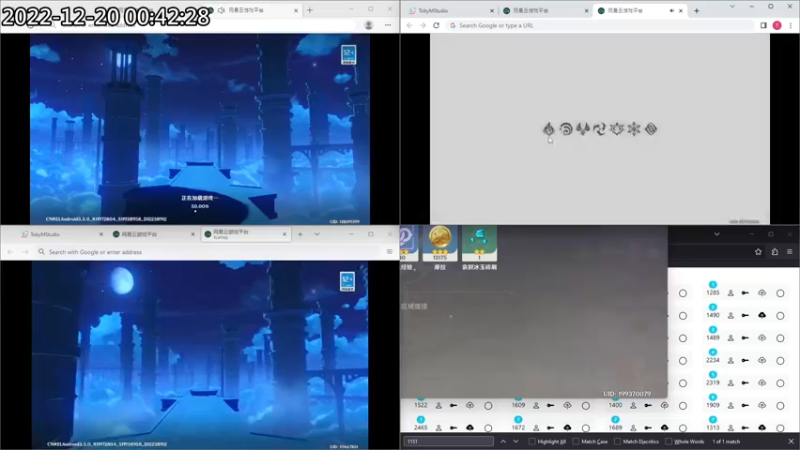This screenshot has width=800, height=450.
Task: Open hamburger menu in bottom-right Firefox
Action: (789, 252)
